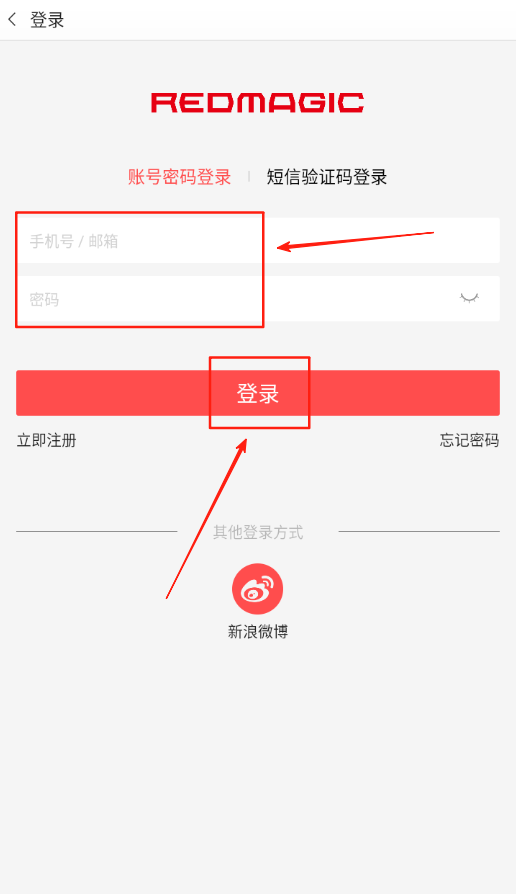Viewport: 516px width, 894px height.
Task: Tap the 新浪微博 text label
Action: click(258, 632)
